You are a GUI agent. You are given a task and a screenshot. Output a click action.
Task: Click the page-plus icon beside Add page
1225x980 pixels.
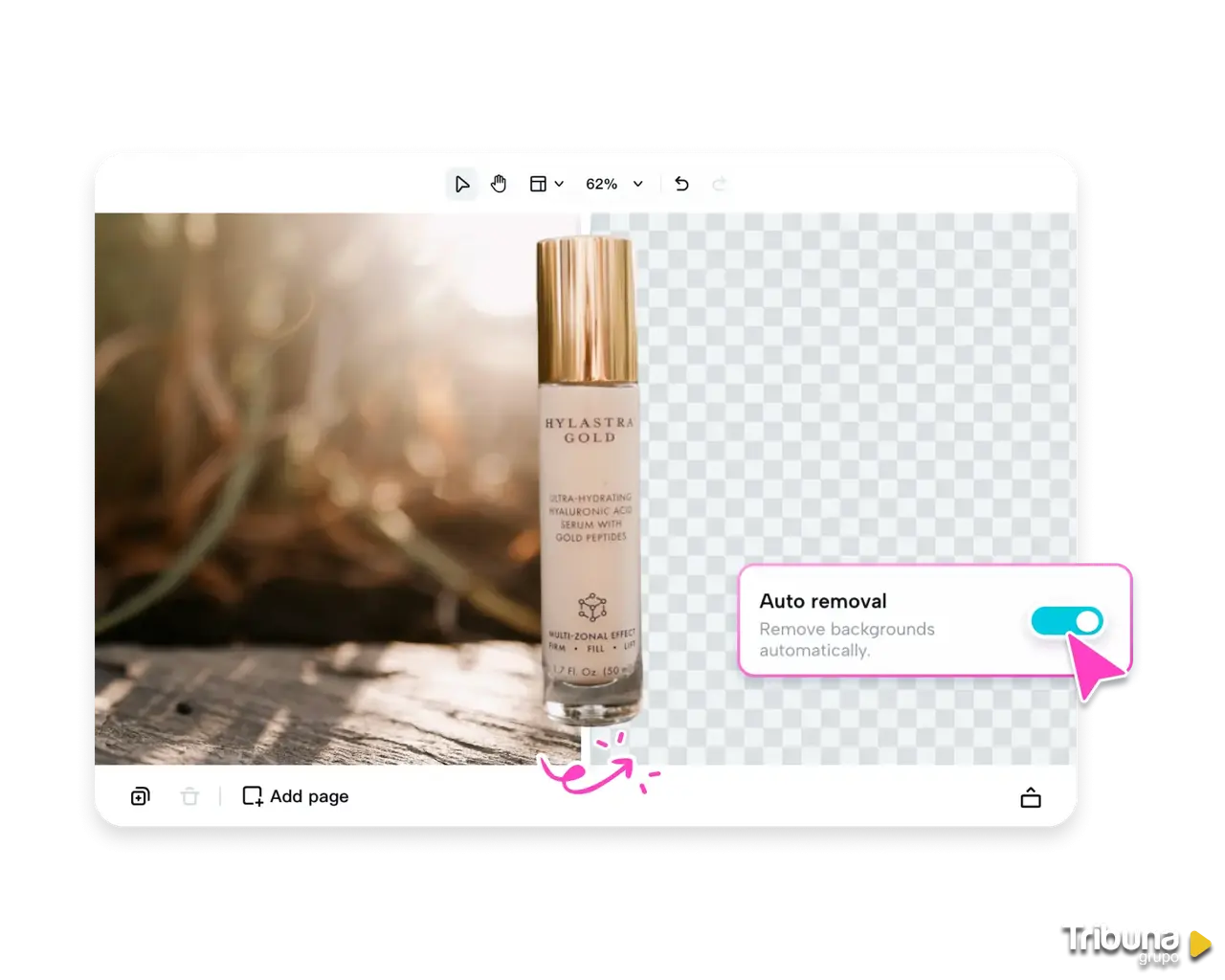pos(253,796)
